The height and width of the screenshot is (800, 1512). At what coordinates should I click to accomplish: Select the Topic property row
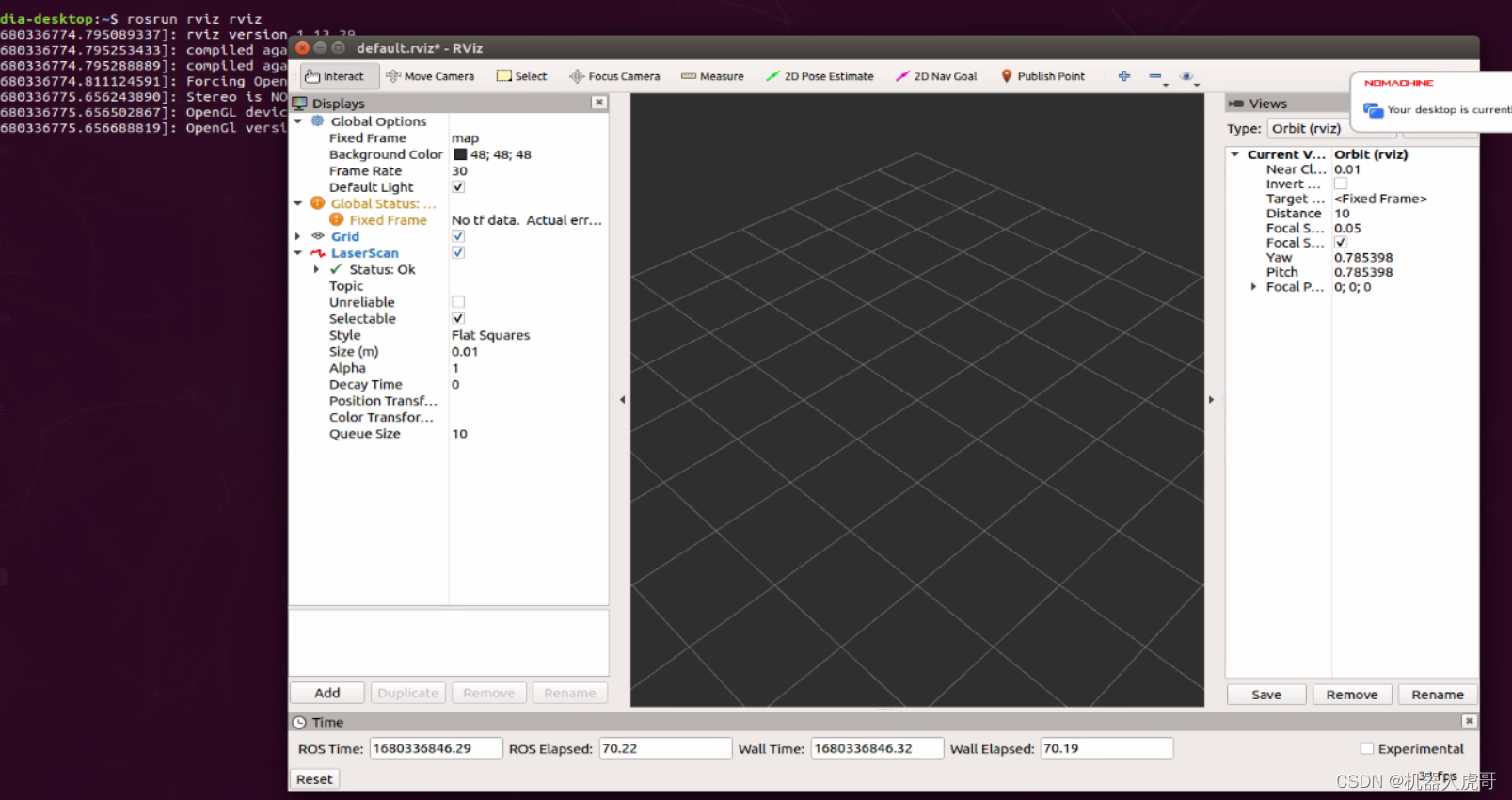click(449, 286)
